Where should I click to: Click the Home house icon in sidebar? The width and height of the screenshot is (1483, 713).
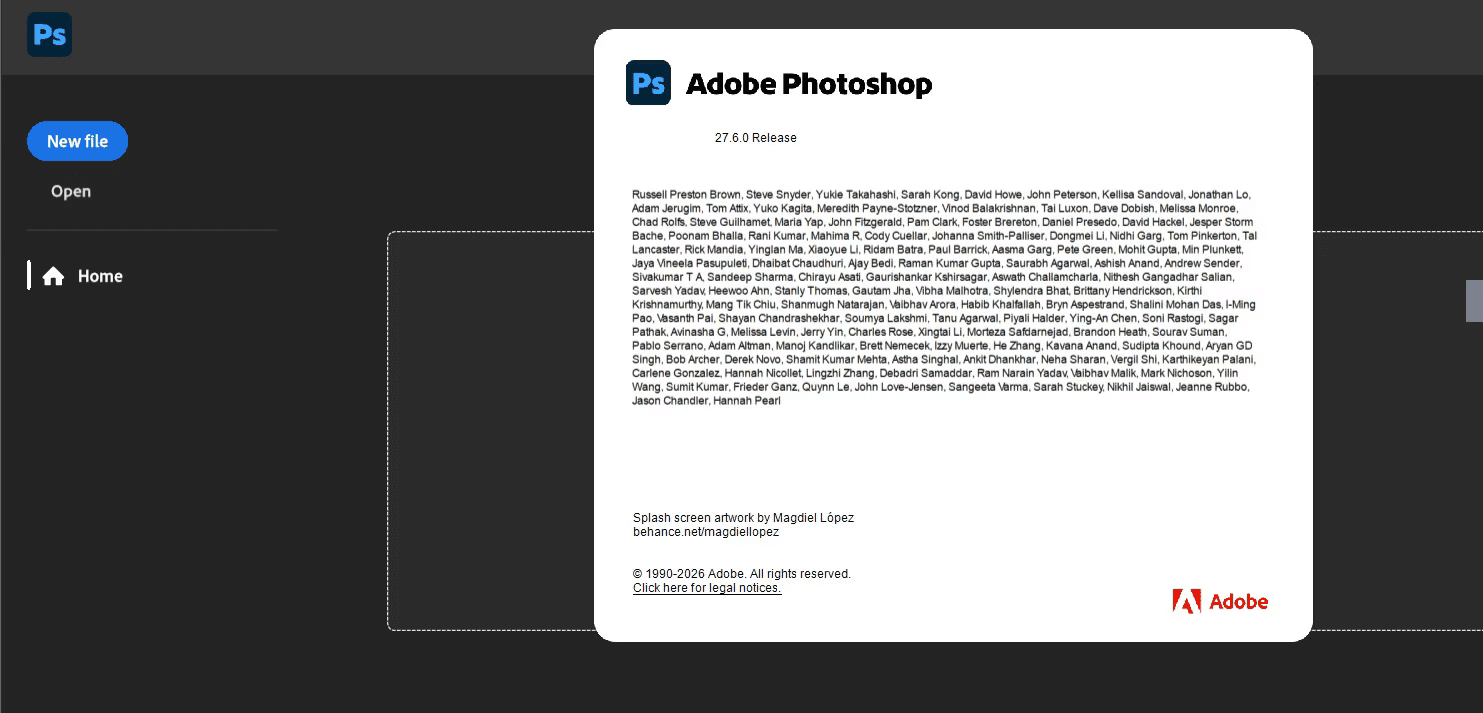[53, 276]
